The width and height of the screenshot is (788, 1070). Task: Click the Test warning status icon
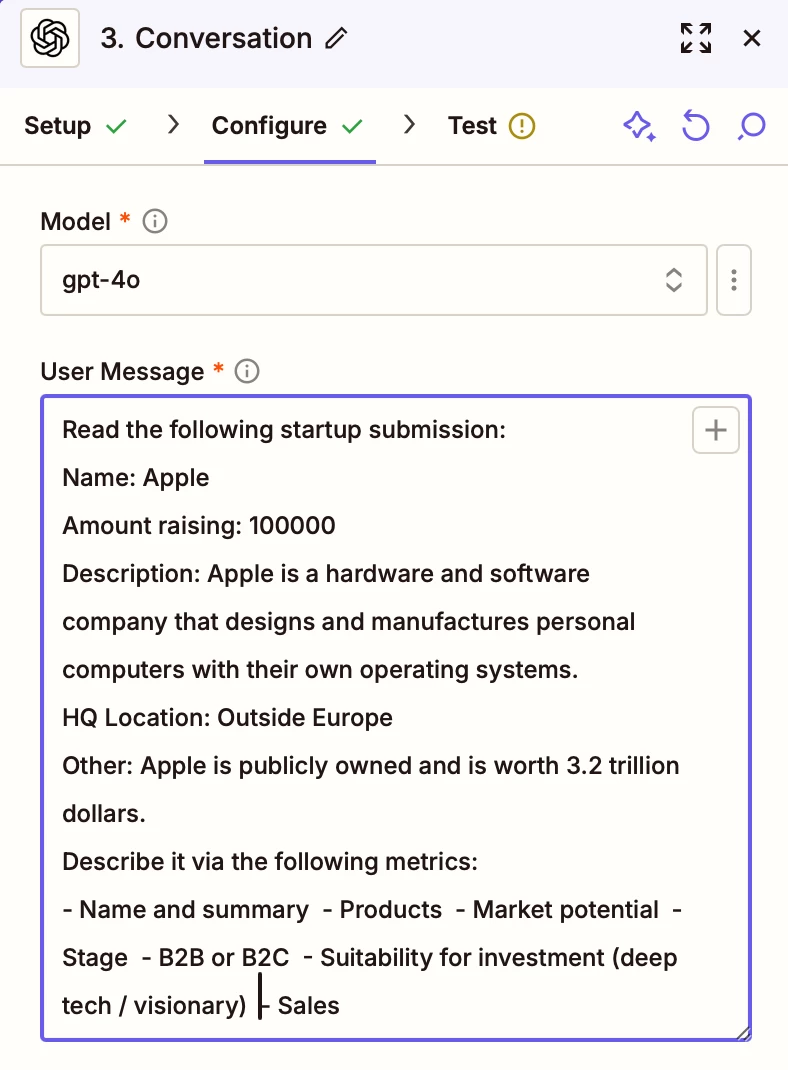[x=522, y=126]
